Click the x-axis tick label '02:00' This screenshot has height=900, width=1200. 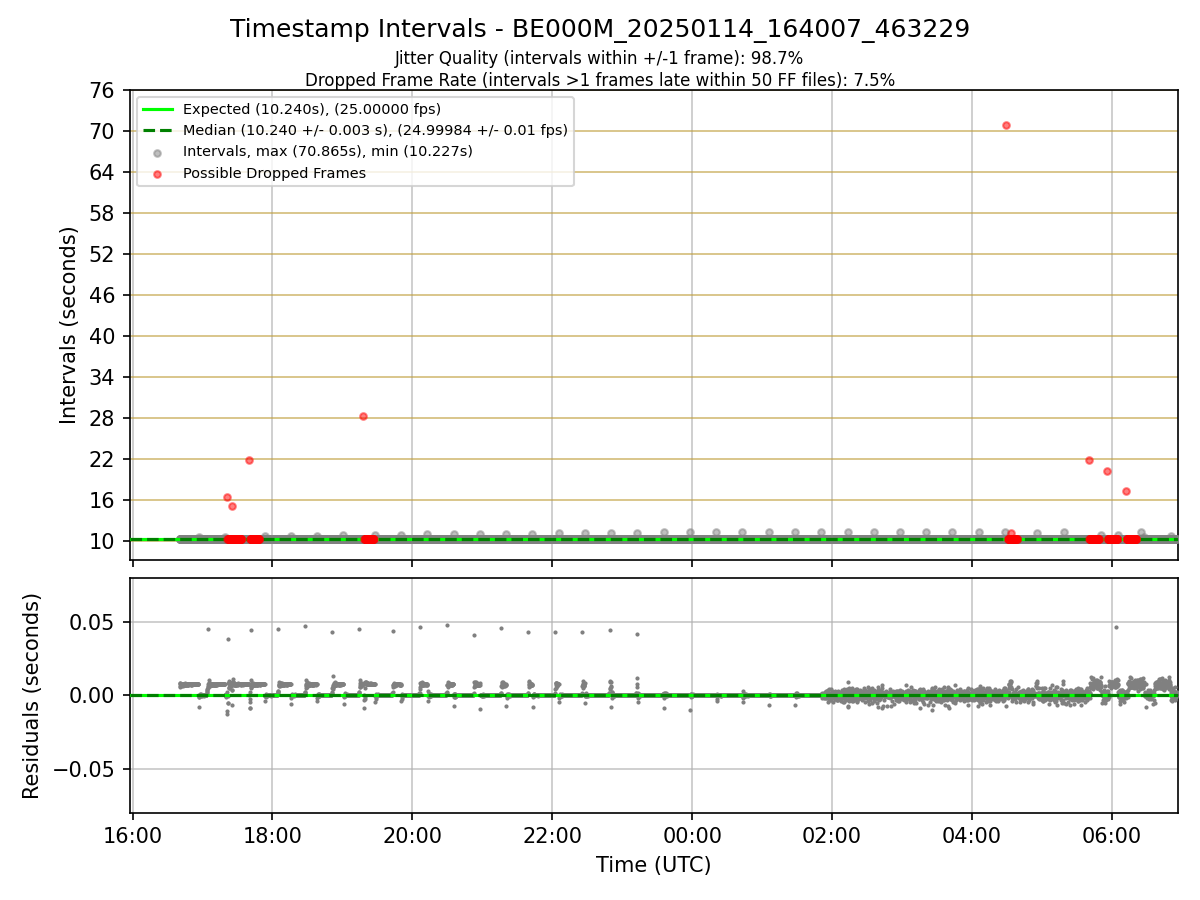[x=832, y=834]
